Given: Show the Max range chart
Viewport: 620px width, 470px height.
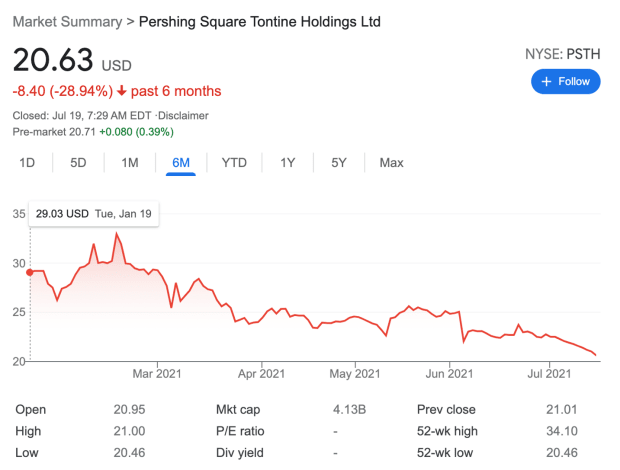Looking at the screenshot, I should [391, 163].
